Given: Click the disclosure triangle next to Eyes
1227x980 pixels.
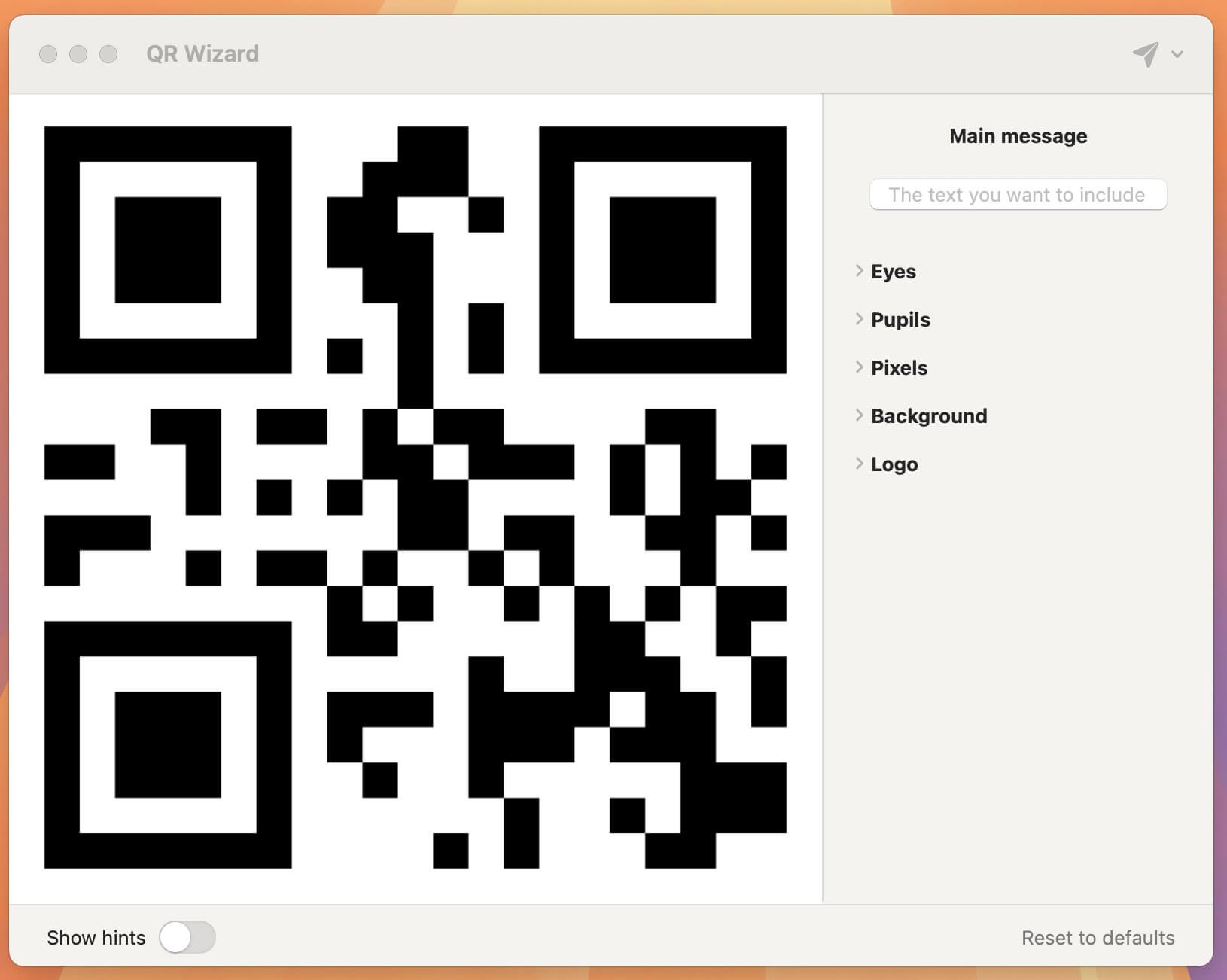Looking at the screenshot, I should pyautogui.click(x=859, y=271).
